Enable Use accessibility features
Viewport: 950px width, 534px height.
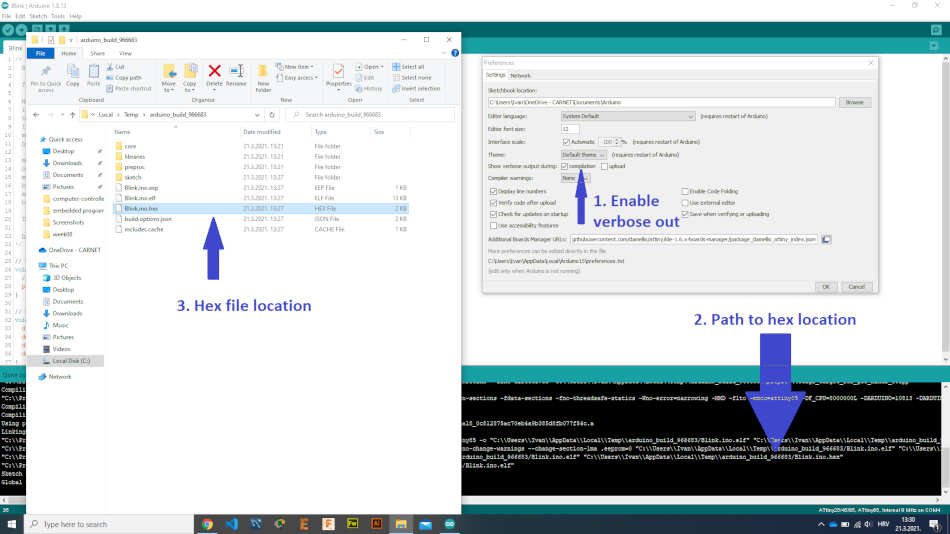(x=493, y=225)
